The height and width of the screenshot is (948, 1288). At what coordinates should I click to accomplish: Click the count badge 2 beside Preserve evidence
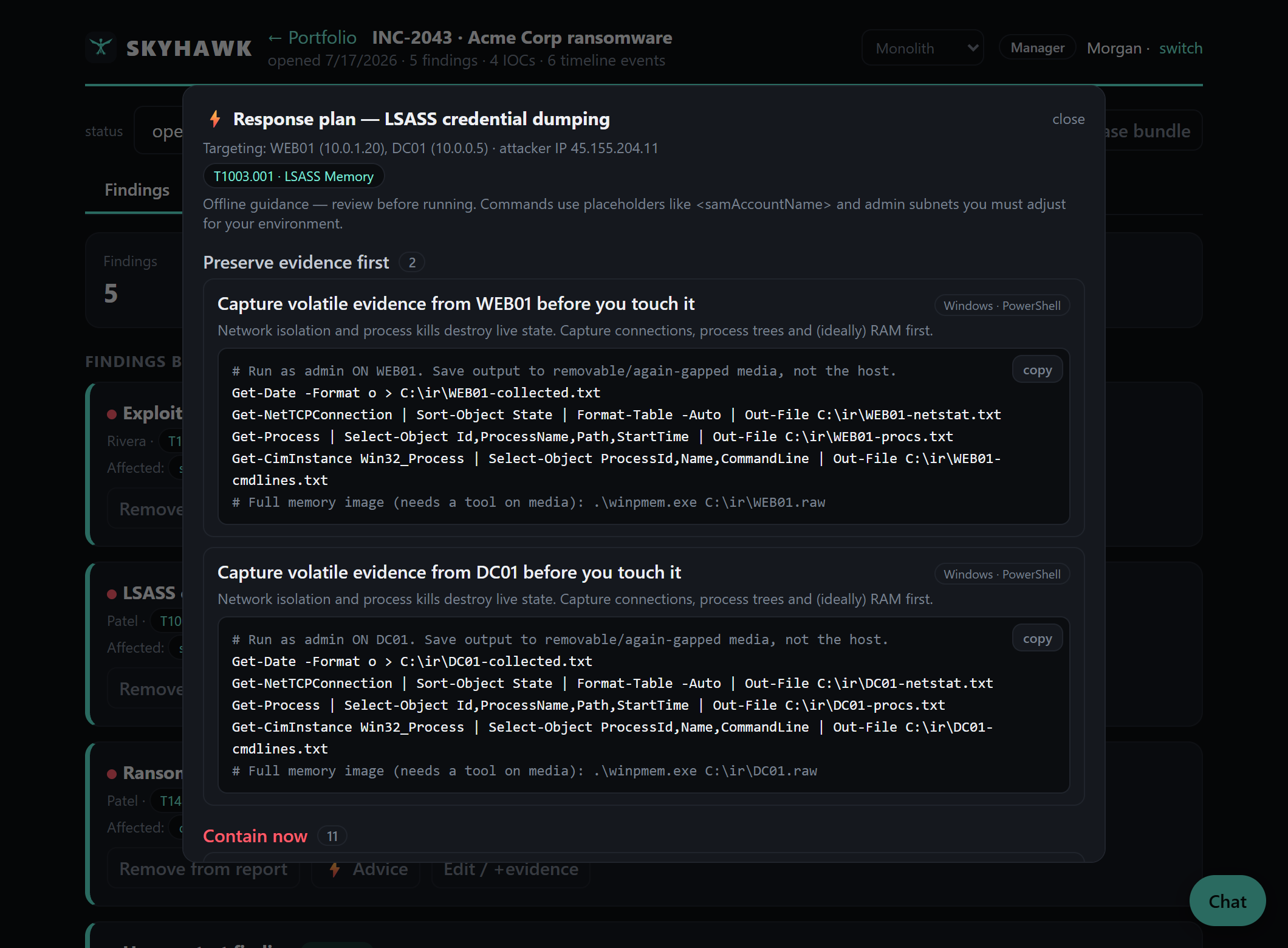pos(412,263)
